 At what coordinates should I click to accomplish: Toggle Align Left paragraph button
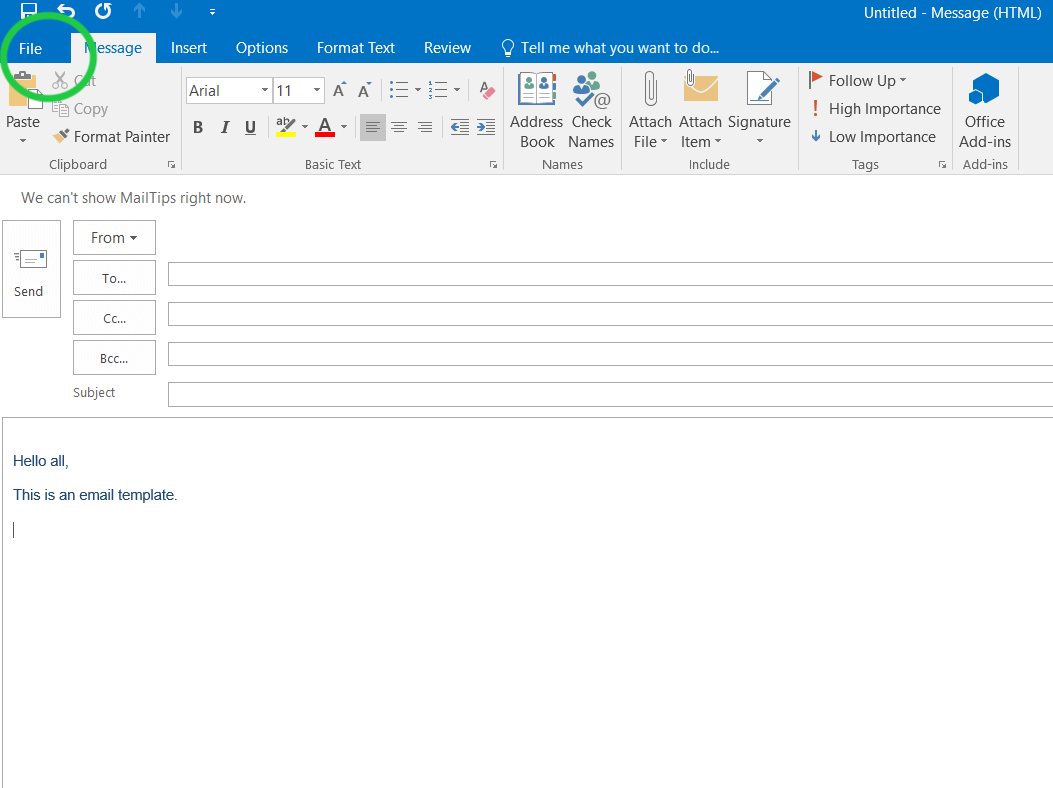click(373, 127)
